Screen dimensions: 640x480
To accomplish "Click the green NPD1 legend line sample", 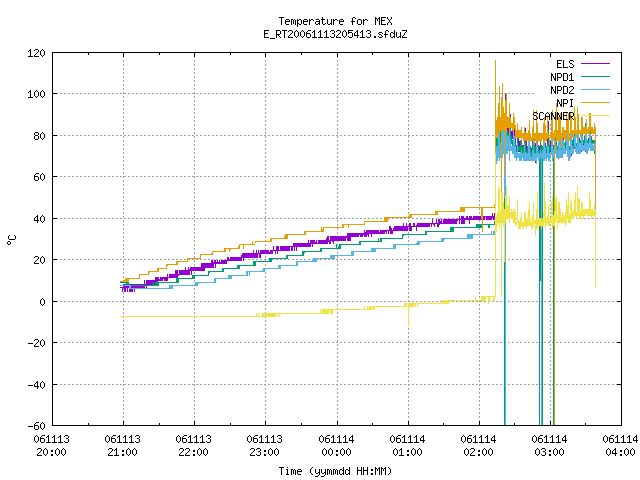I will 595,76.
